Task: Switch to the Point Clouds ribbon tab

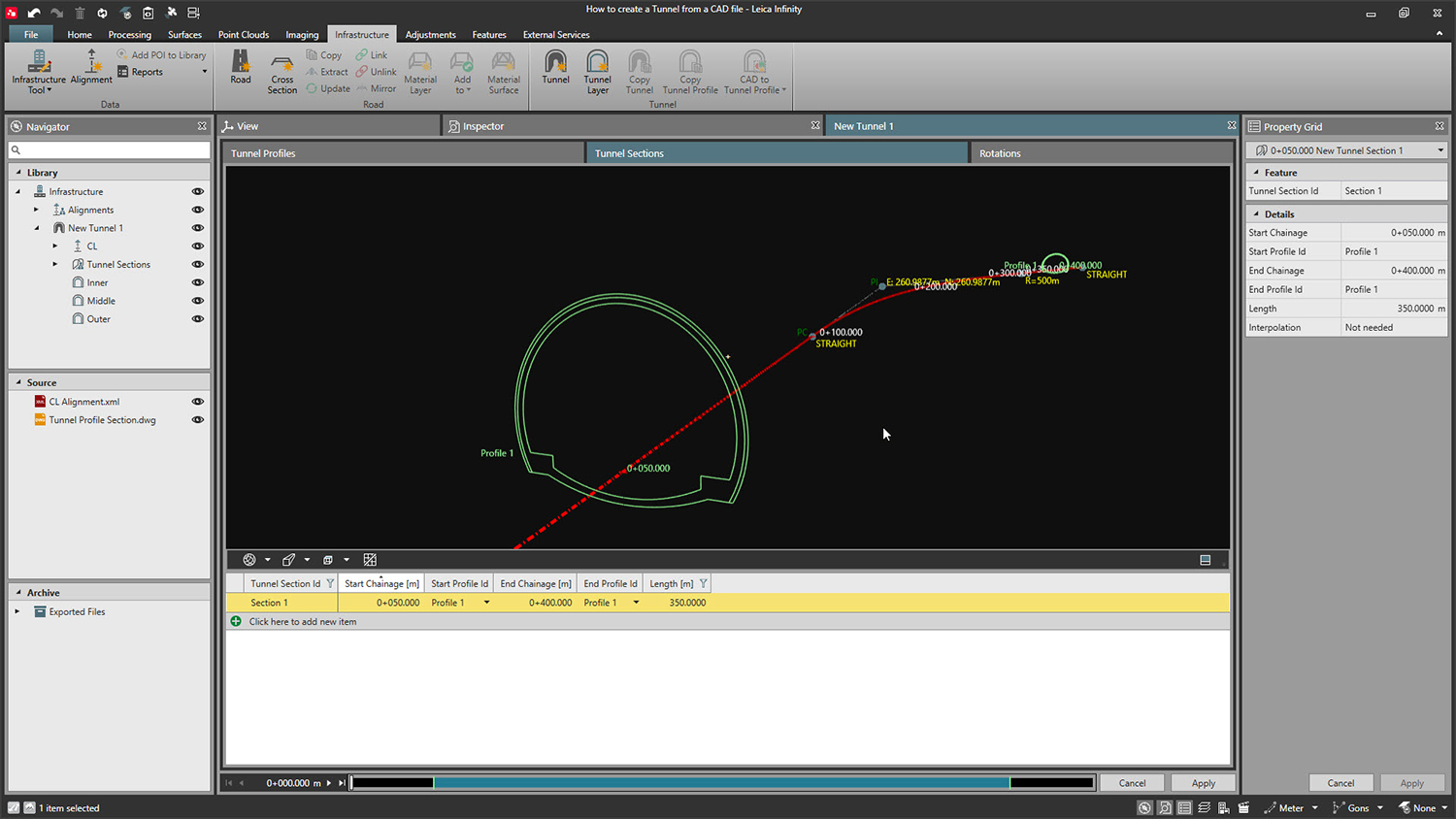Action: 243,35
